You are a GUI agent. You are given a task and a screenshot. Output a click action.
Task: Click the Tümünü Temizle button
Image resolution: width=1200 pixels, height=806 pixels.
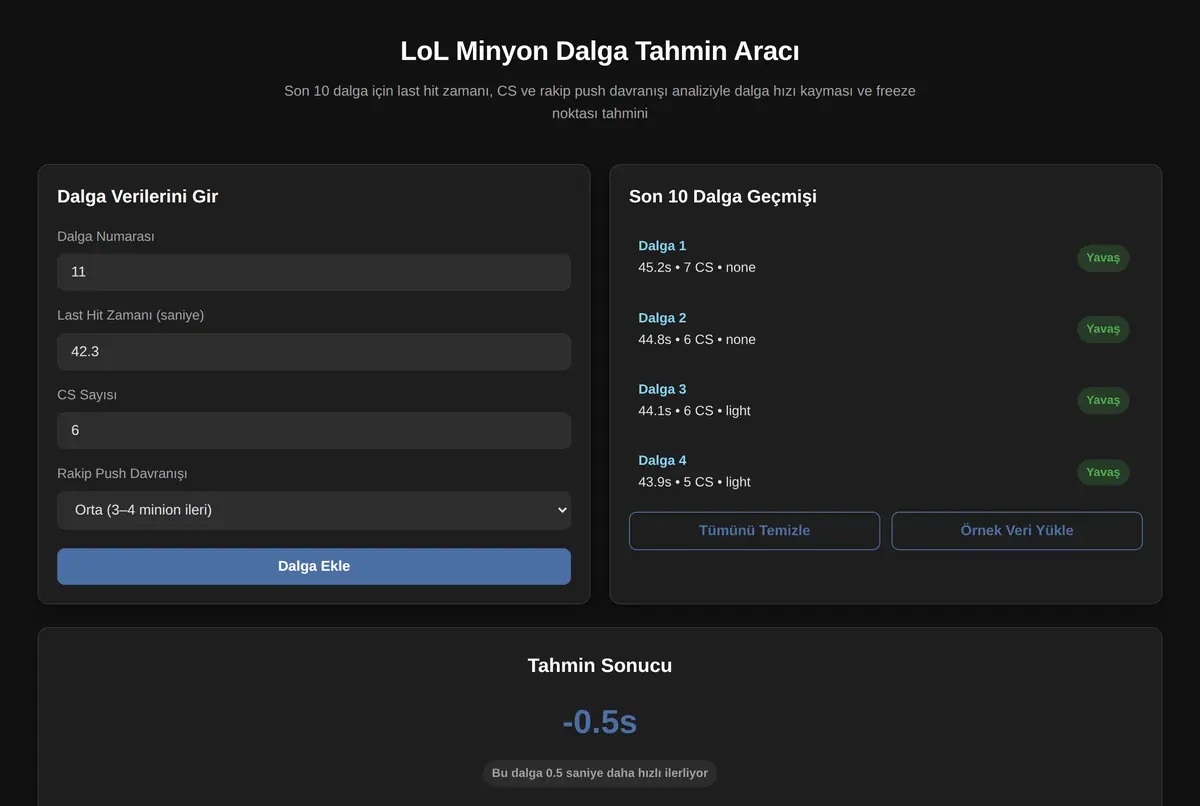click(x=754, y=531)
